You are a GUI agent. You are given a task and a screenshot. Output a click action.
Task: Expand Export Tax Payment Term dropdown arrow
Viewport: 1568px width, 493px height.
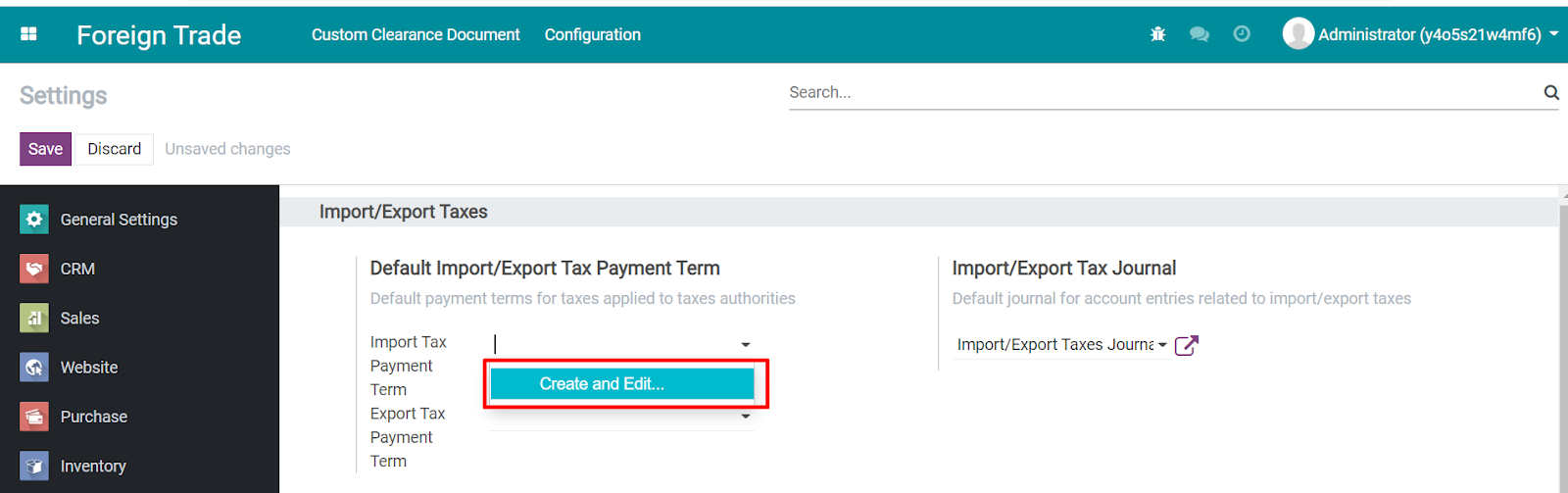[746, 417]
